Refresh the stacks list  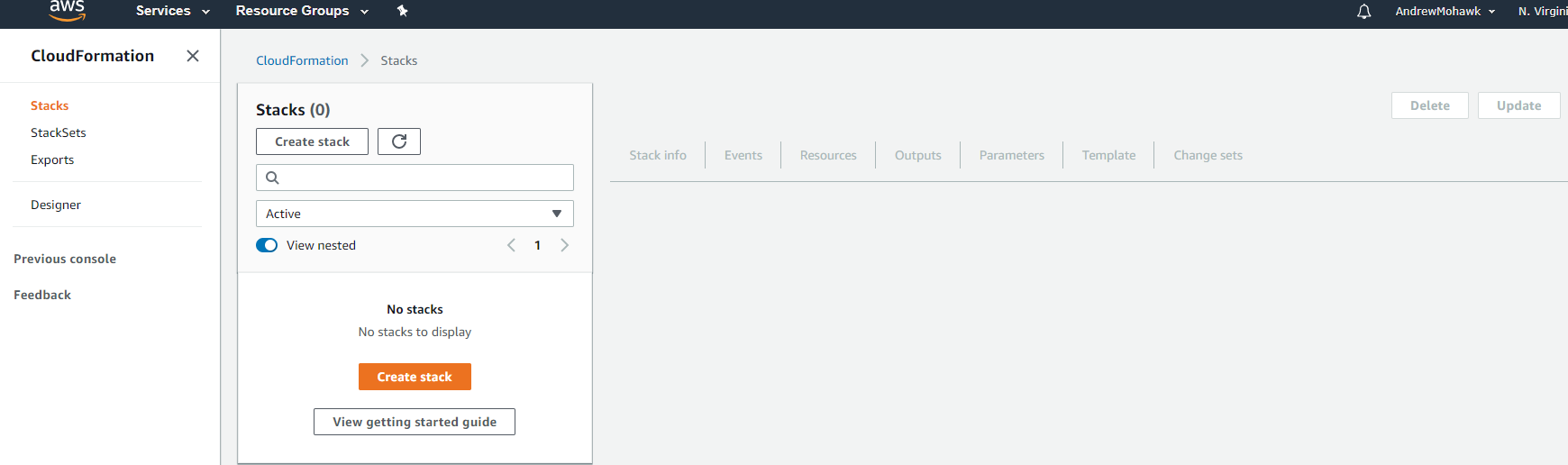(x=399, y=141)
